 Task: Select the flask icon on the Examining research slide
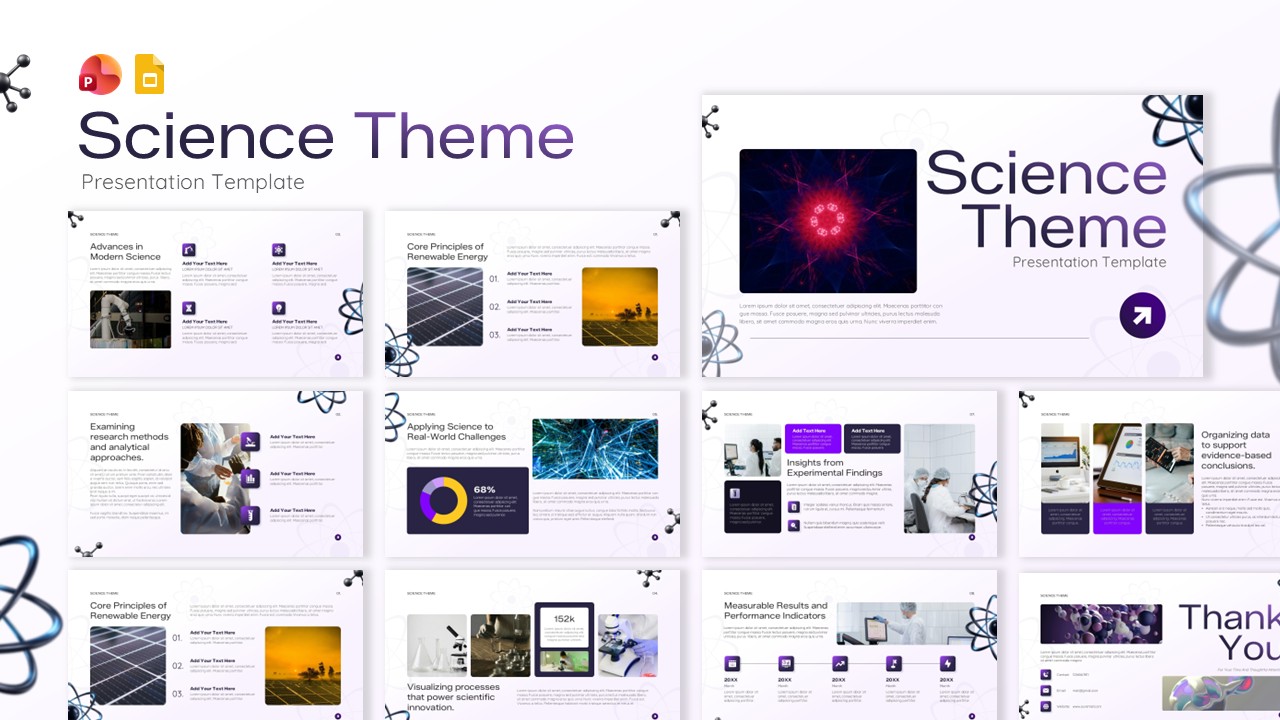coord(250,515)
